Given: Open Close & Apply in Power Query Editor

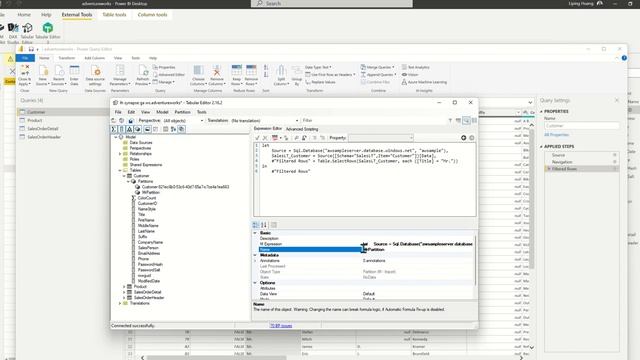Looking at the screenshot, I should [x=24, y=75].
